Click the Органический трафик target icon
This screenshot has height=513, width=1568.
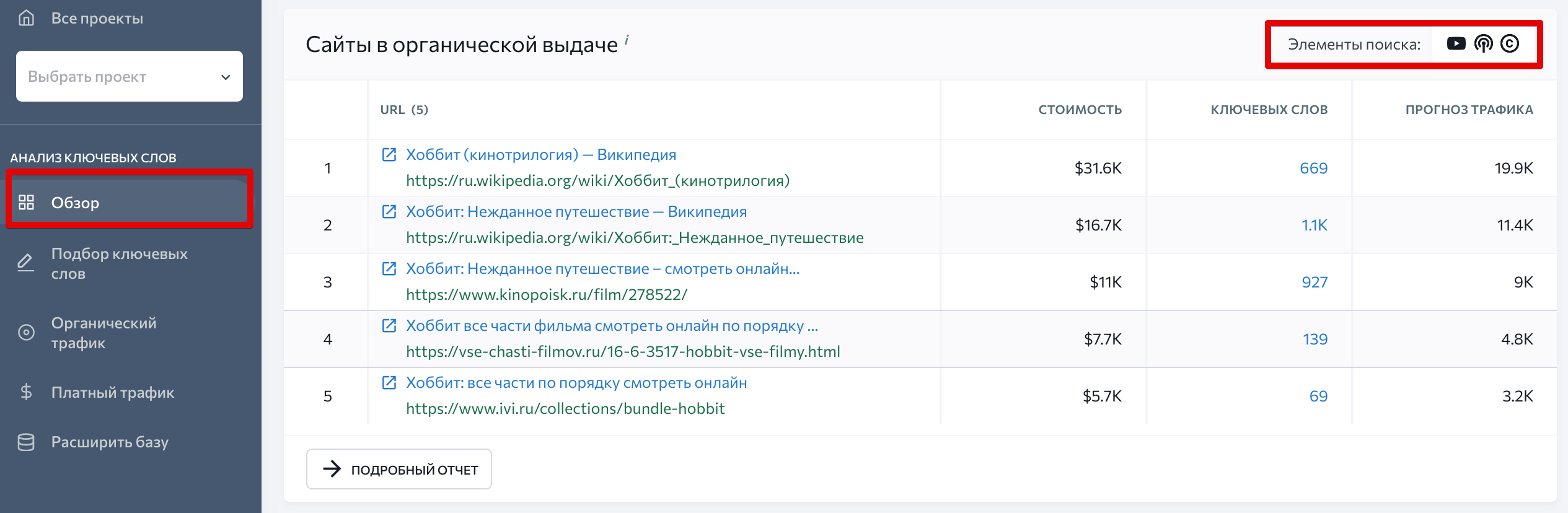(x=26, y=333)
